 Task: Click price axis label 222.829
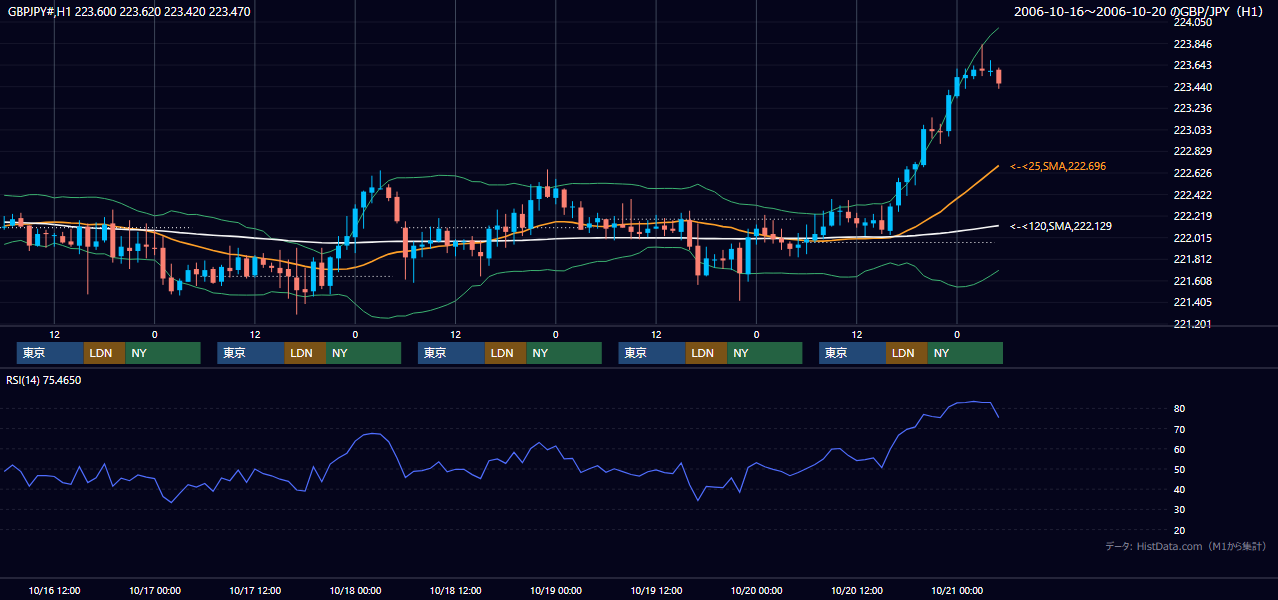[x=1192, y=151]
